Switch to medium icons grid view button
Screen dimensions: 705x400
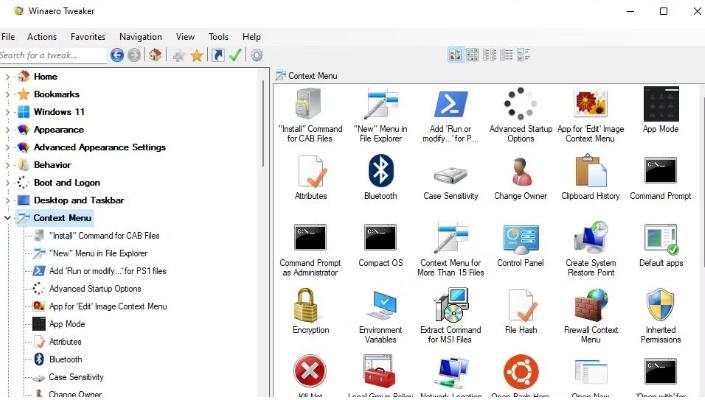[472, 55]
